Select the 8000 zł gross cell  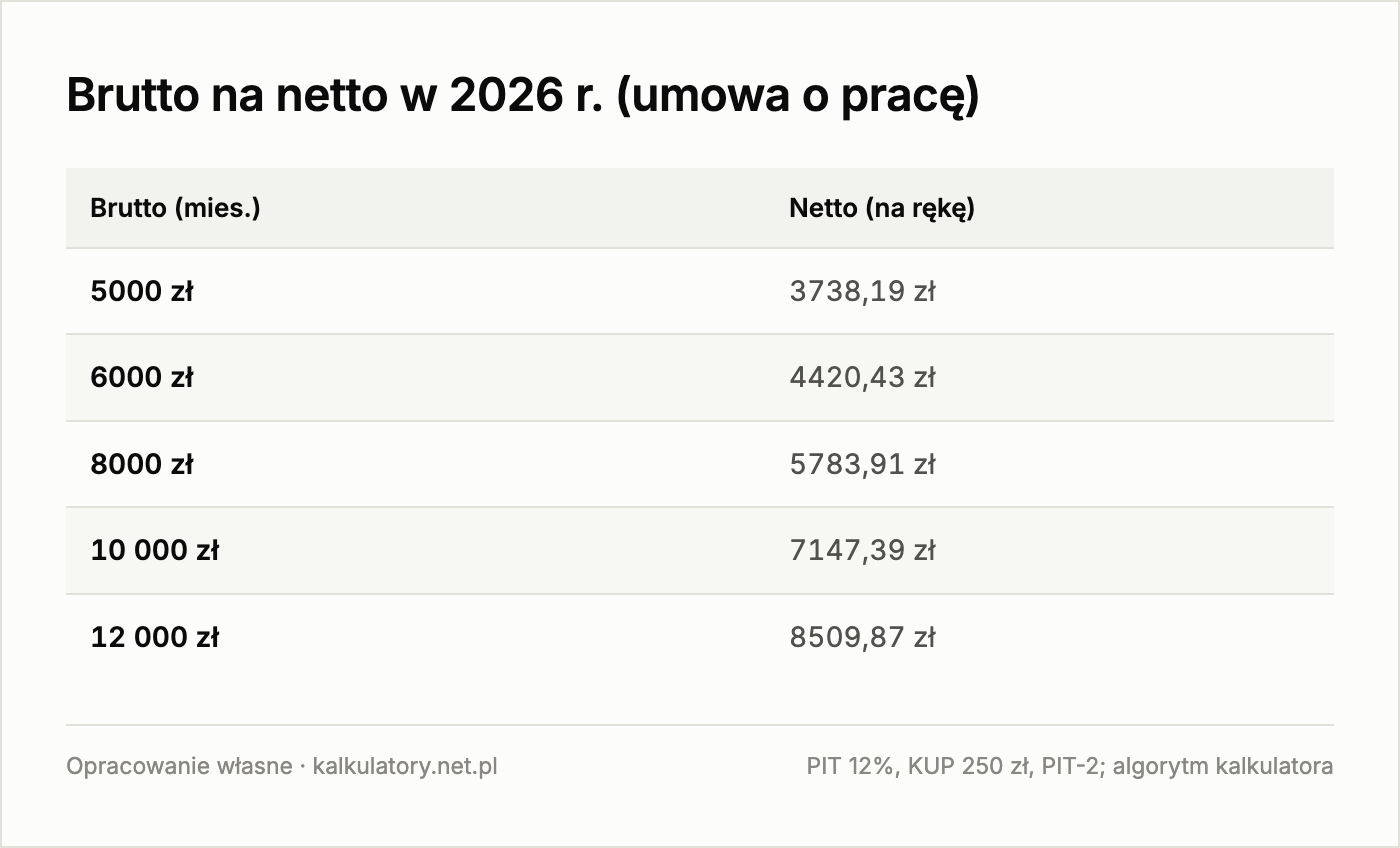[141, 464]
